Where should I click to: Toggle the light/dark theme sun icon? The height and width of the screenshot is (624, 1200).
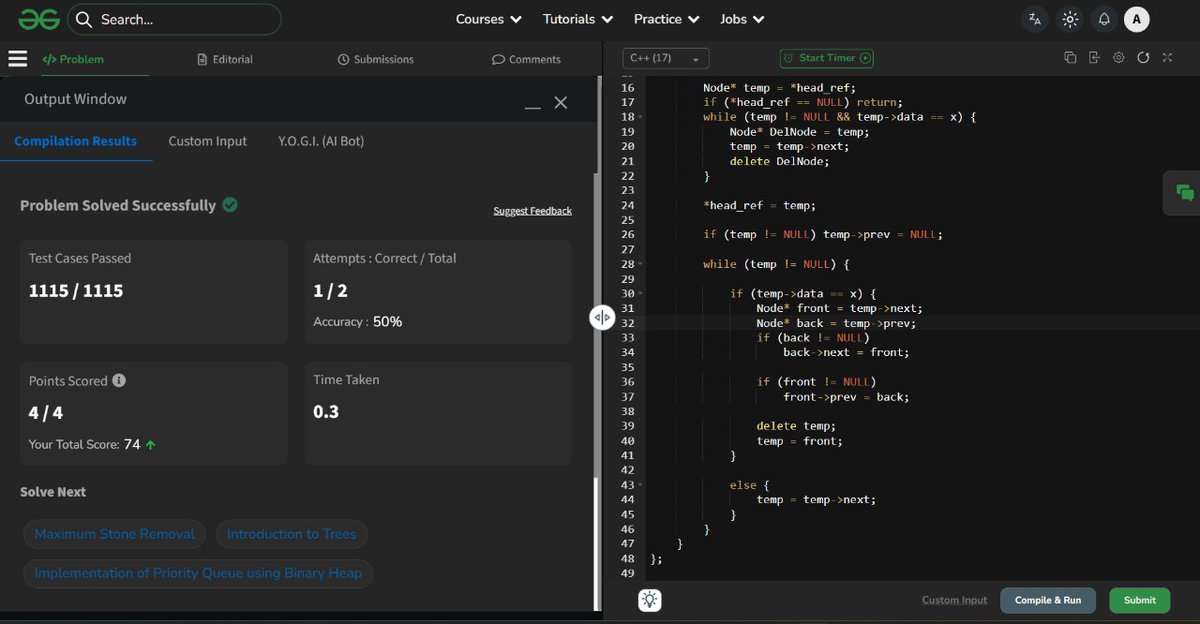pos(1070,19)
